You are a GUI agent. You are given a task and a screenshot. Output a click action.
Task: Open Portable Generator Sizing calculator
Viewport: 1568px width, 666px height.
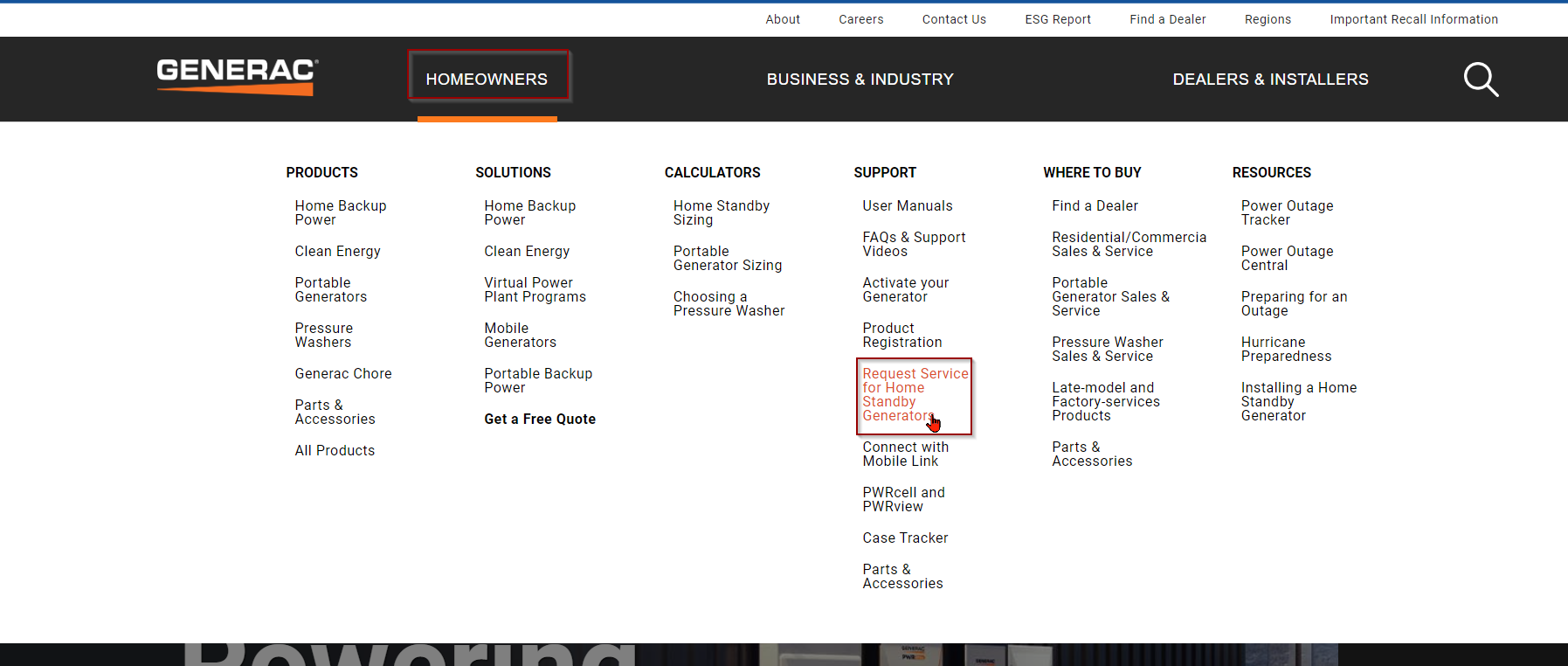[x=728, y=258]
